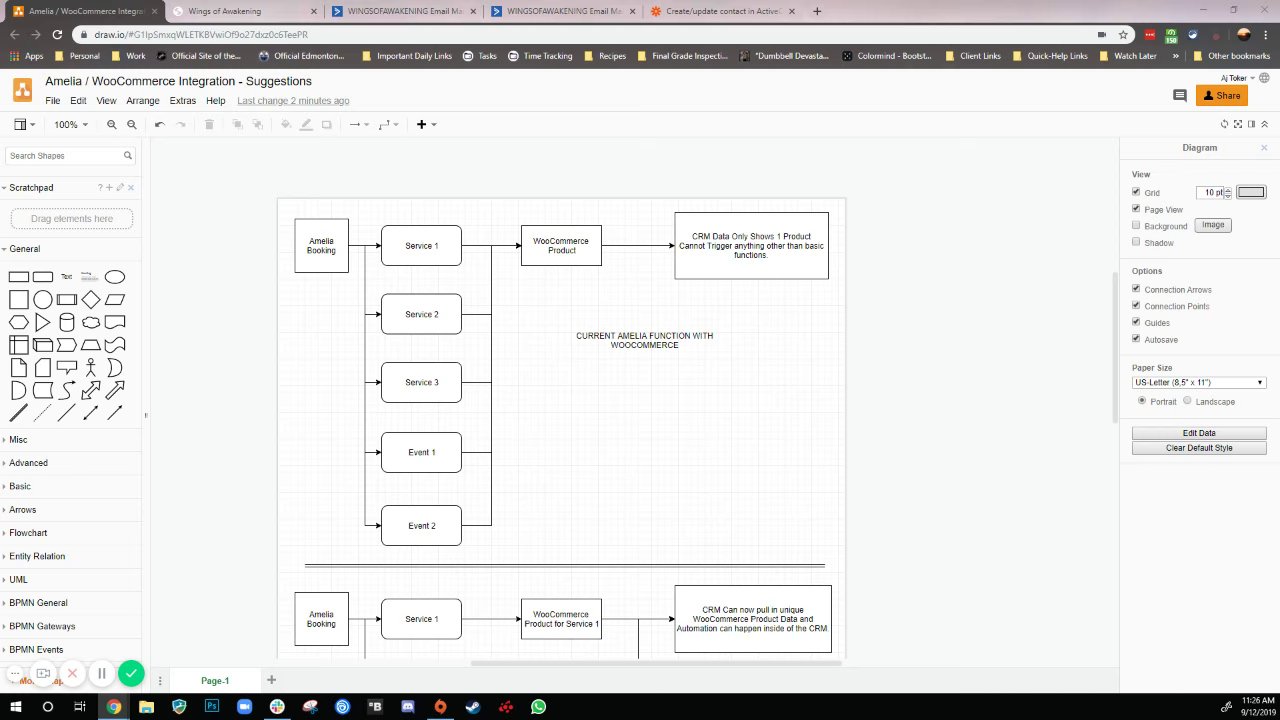This screenshot has height=720, width=1280.
Task: Select the Cylinder shape in General
Action: pos(67,322)
